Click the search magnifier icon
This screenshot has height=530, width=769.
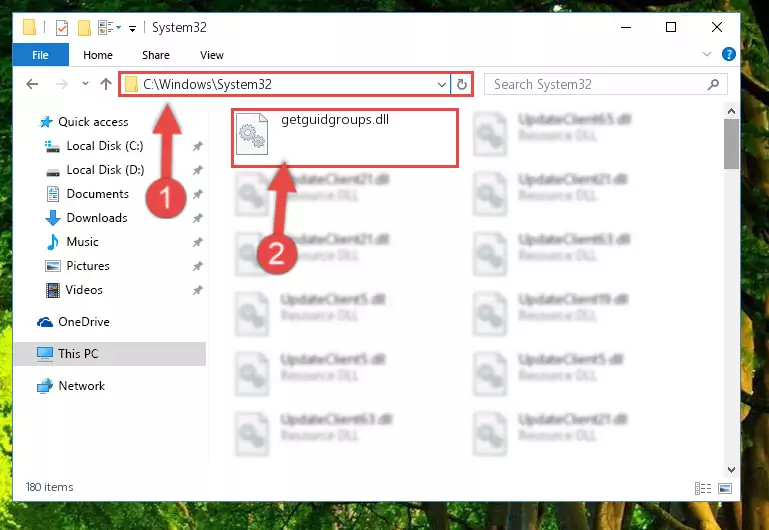pos(714,84)
